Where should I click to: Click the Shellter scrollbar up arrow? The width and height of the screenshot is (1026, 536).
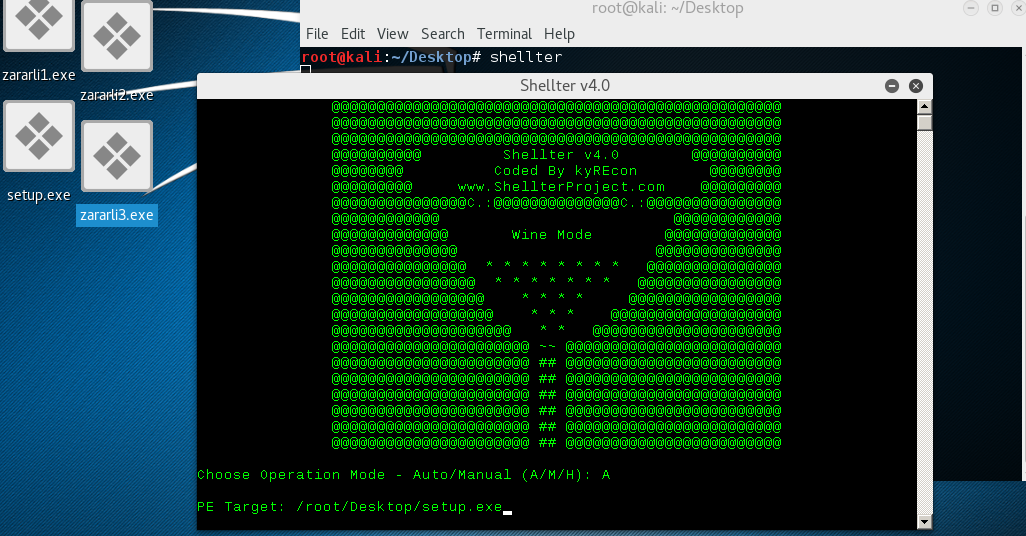pyautogui.click(x=924, y=106)
